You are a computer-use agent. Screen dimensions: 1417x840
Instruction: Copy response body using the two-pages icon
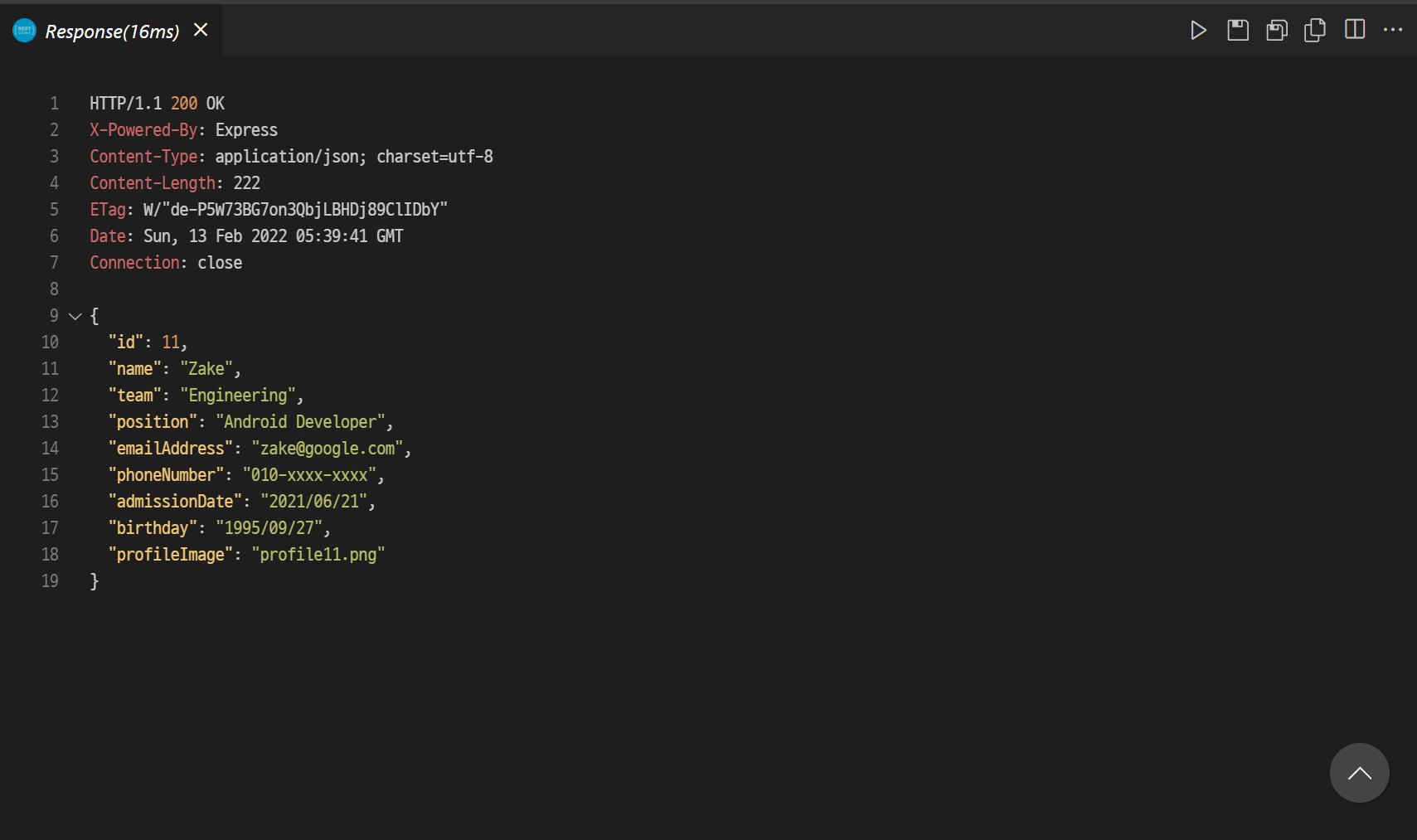click(x=1315, y=31)
